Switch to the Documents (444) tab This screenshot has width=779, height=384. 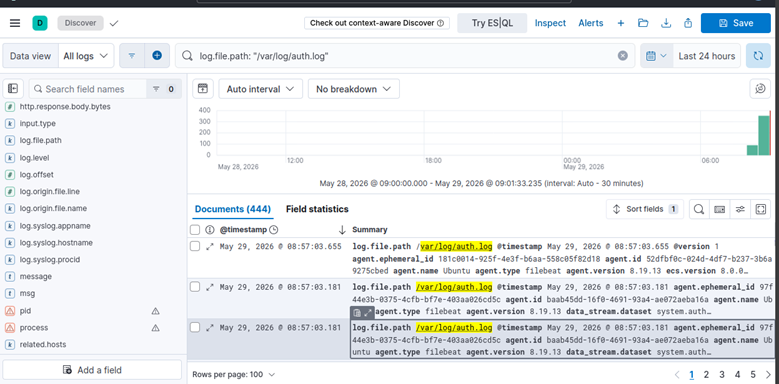233,209
